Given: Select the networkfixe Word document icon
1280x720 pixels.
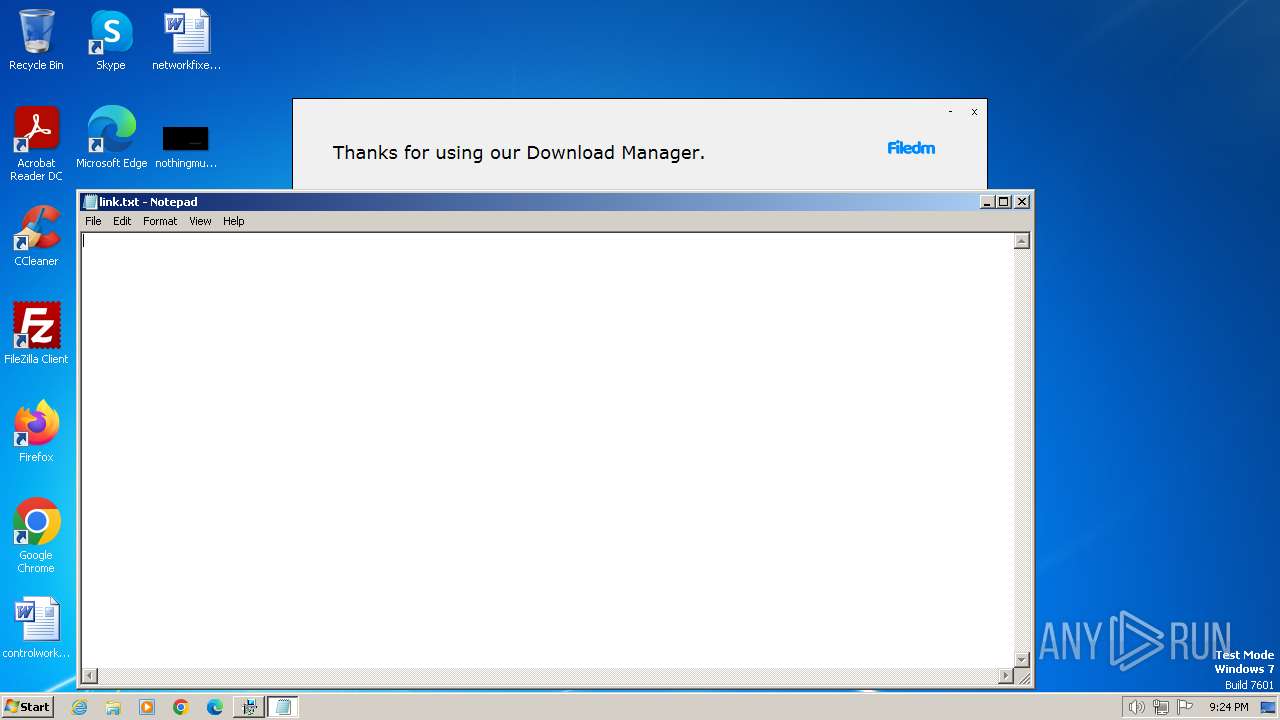Looking at the screenshot, I should click(186, 40).
